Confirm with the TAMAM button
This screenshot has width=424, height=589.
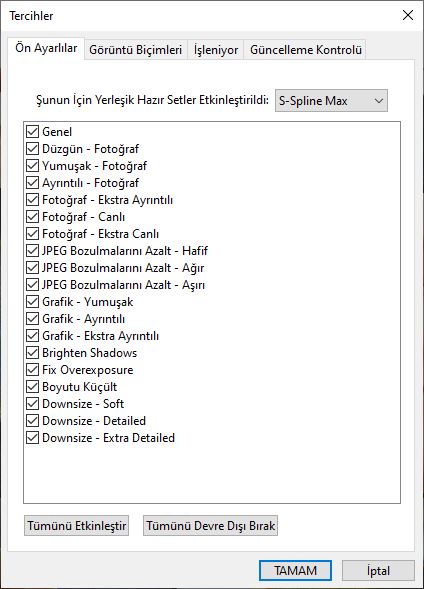pyautogui.click(x=295, y=571)
